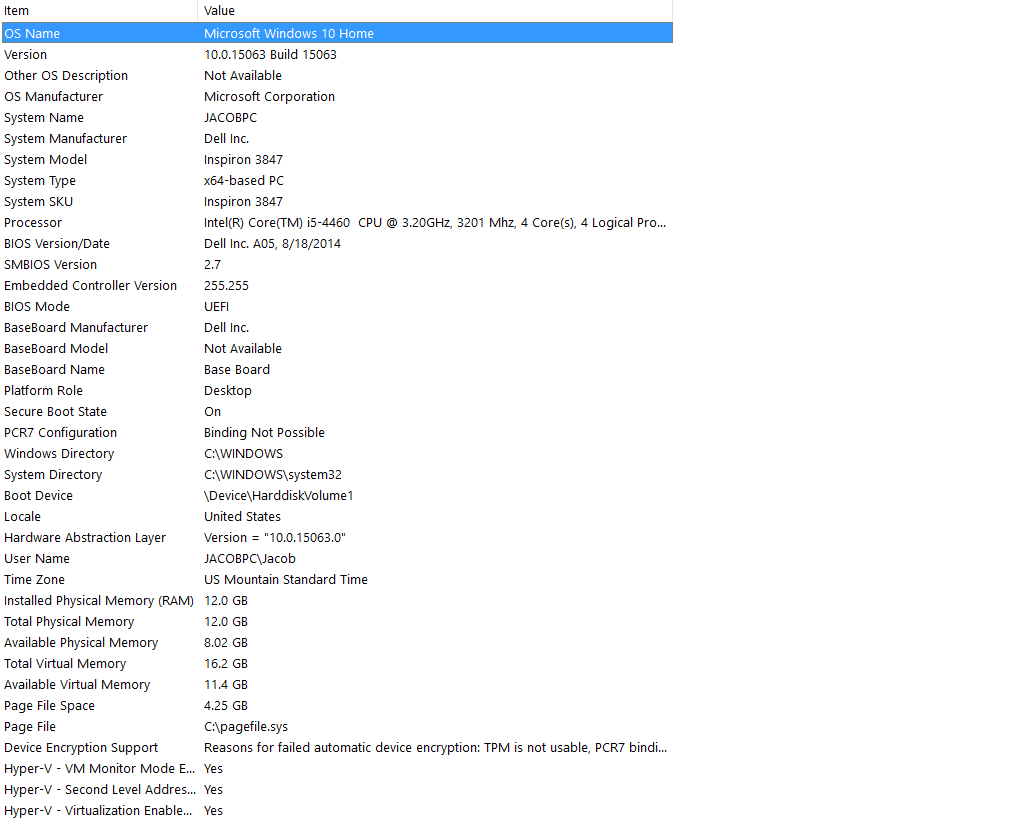
Task: Select the OS Manufacturer row
Action: point(337,96)
